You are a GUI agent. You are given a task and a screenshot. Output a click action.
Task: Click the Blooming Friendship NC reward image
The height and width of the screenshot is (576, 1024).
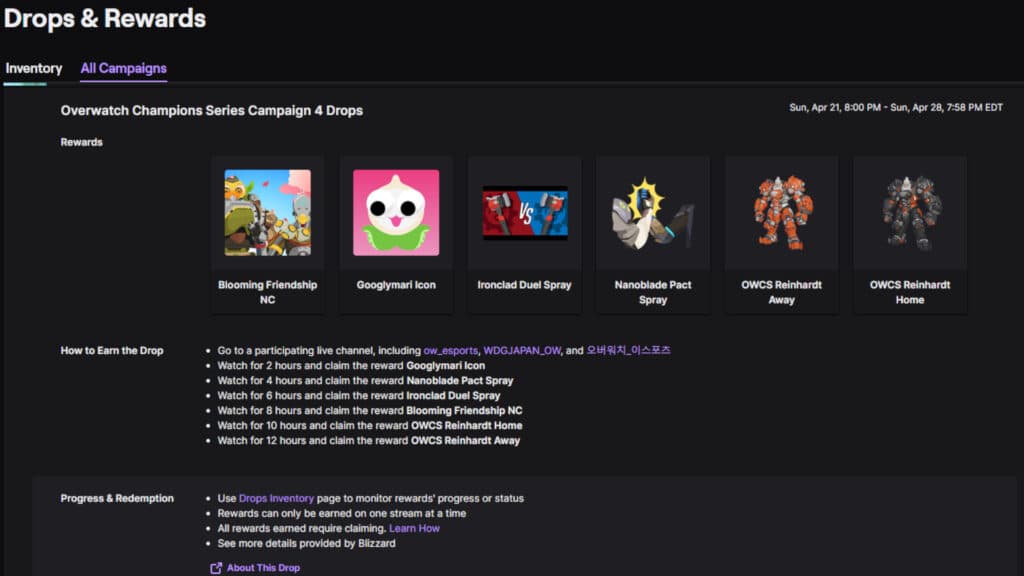point(267,212)
